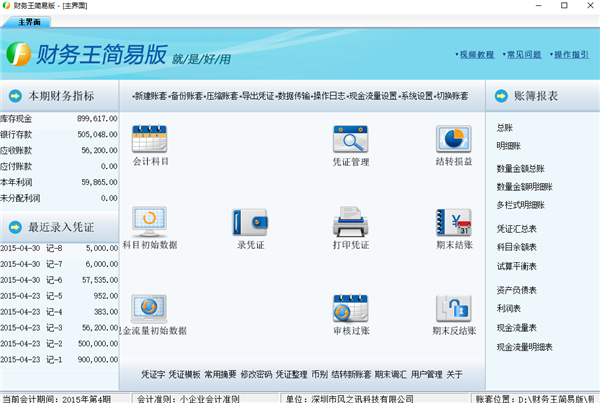
Task: Open 操作日志 in top menu
Action: click(x=329, y=96)
